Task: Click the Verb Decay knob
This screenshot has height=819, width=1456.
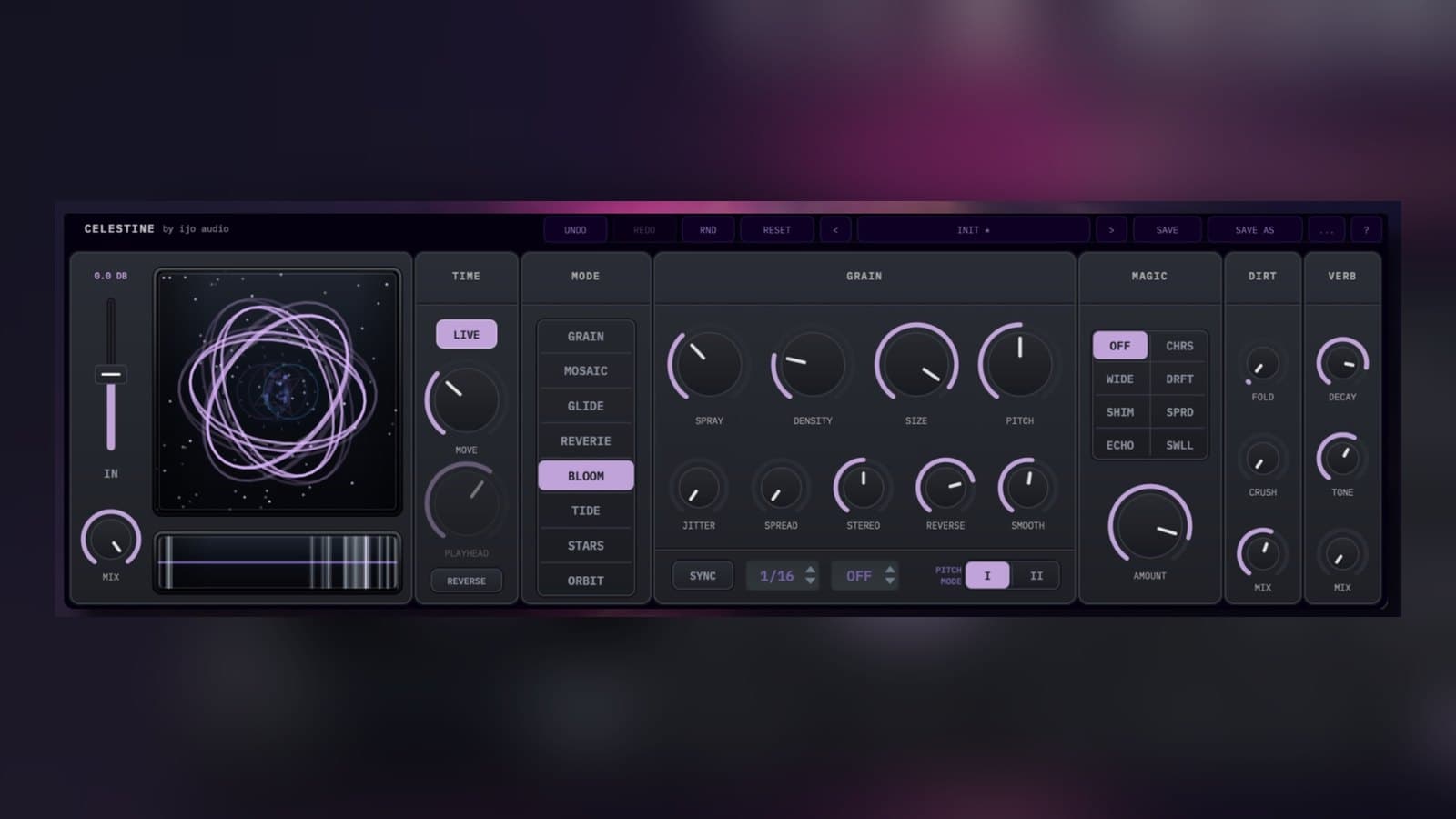Action: tap(1342, 363)
